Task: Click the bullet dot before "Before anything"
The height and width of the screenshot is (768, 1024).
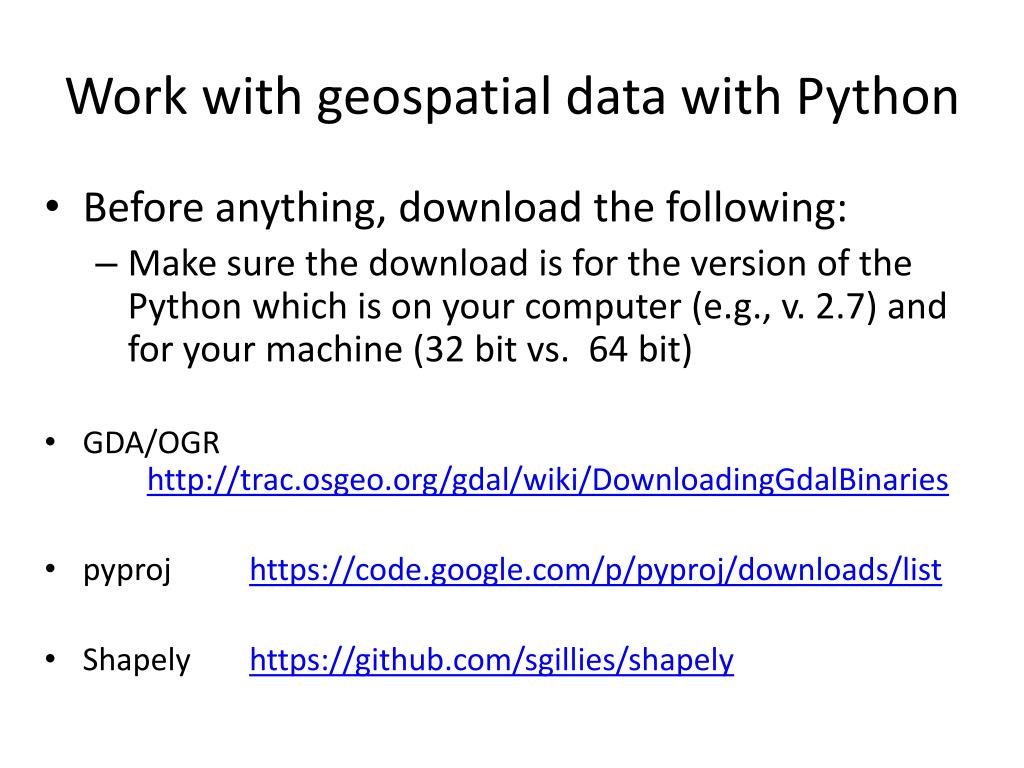Action: click(x=52, y=206)
